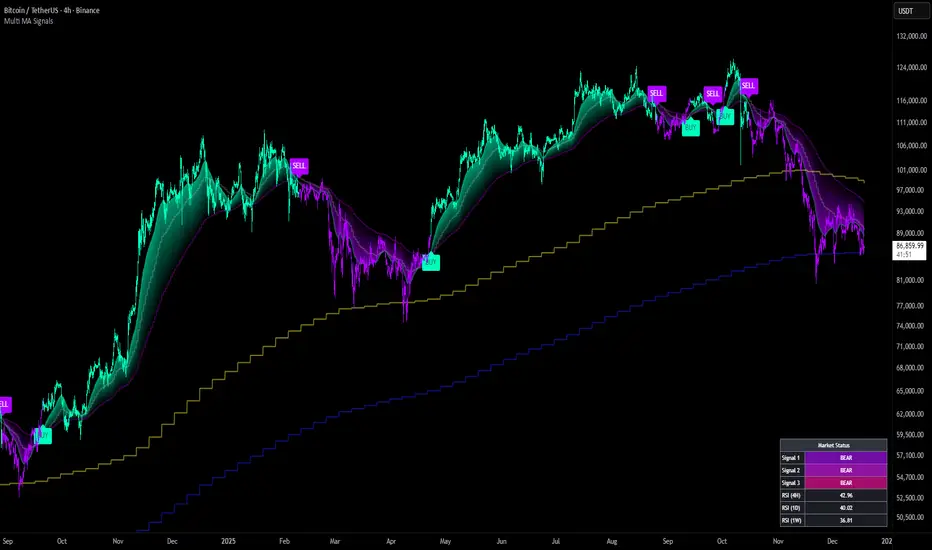The width and height of the screenshot is (932, 550).
Task: Click the RSI value 42.96
Action: (x=846, y=495)
